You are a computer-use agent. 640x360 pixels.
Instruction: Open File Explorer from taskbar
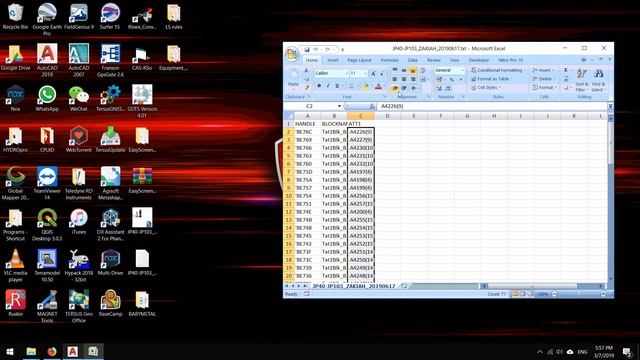click(x=31, y=351)
